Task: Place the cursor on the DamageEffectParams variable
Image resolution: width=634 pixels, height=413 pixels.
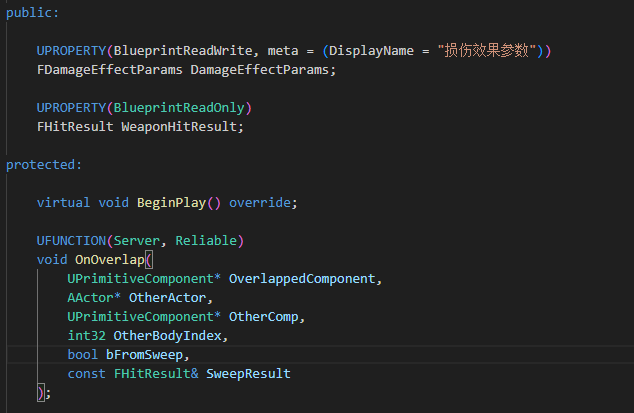Action: coord(260,70)
